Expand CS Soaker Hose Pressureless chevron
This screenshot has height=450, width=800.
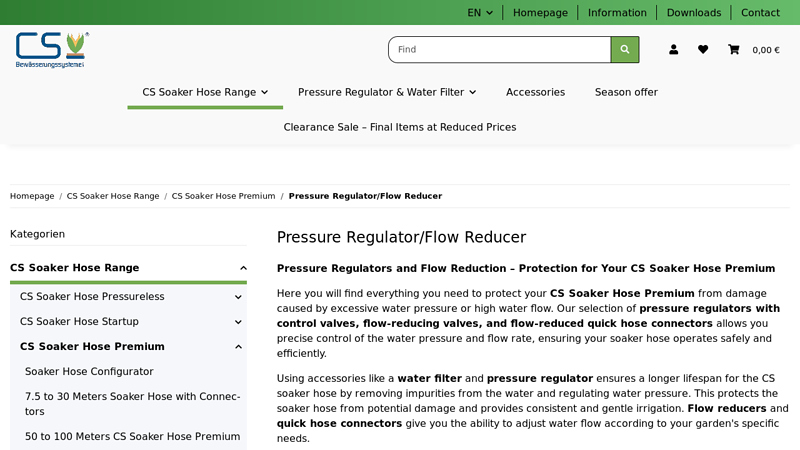pyautogui.click(x=238, y=297)
